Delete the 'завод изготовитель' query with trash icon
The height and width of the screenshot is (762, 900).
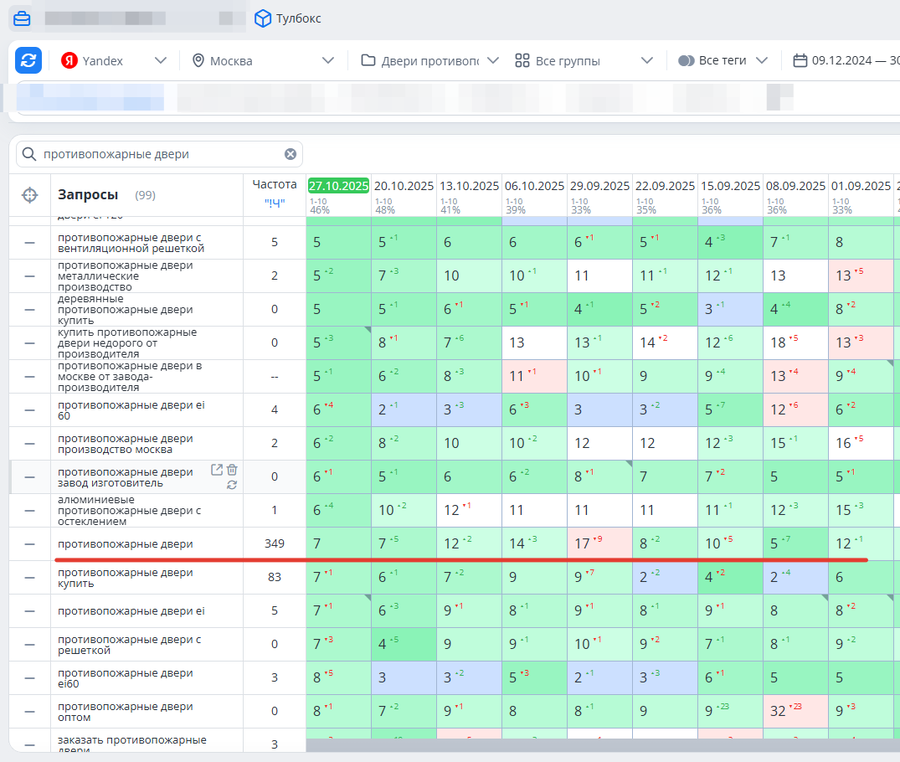(x=232, y=470)
